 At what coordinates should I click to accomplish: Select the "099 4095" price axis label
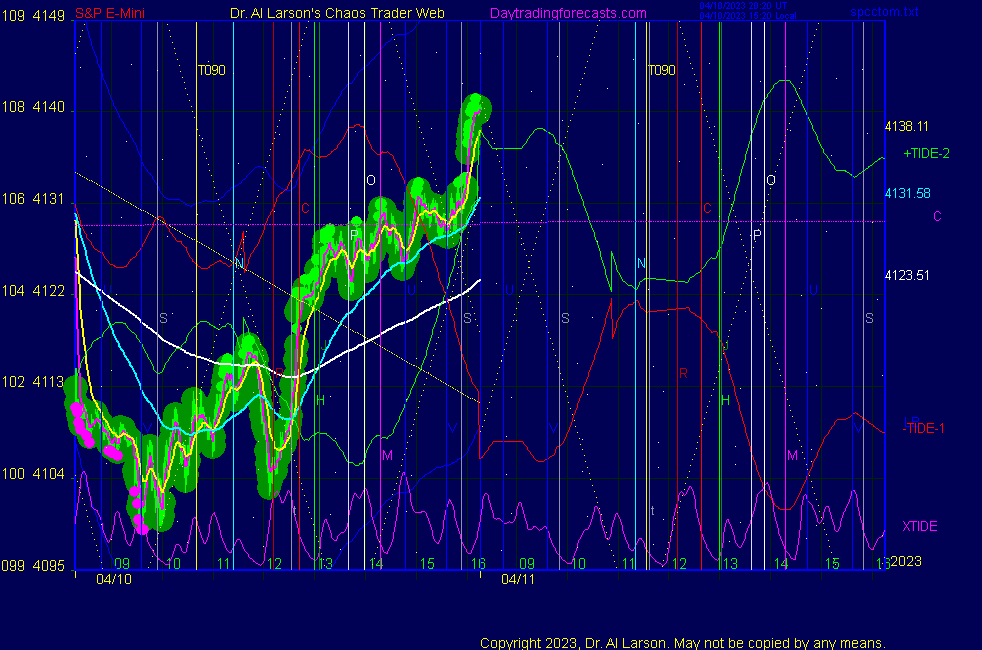click(33, 565)
